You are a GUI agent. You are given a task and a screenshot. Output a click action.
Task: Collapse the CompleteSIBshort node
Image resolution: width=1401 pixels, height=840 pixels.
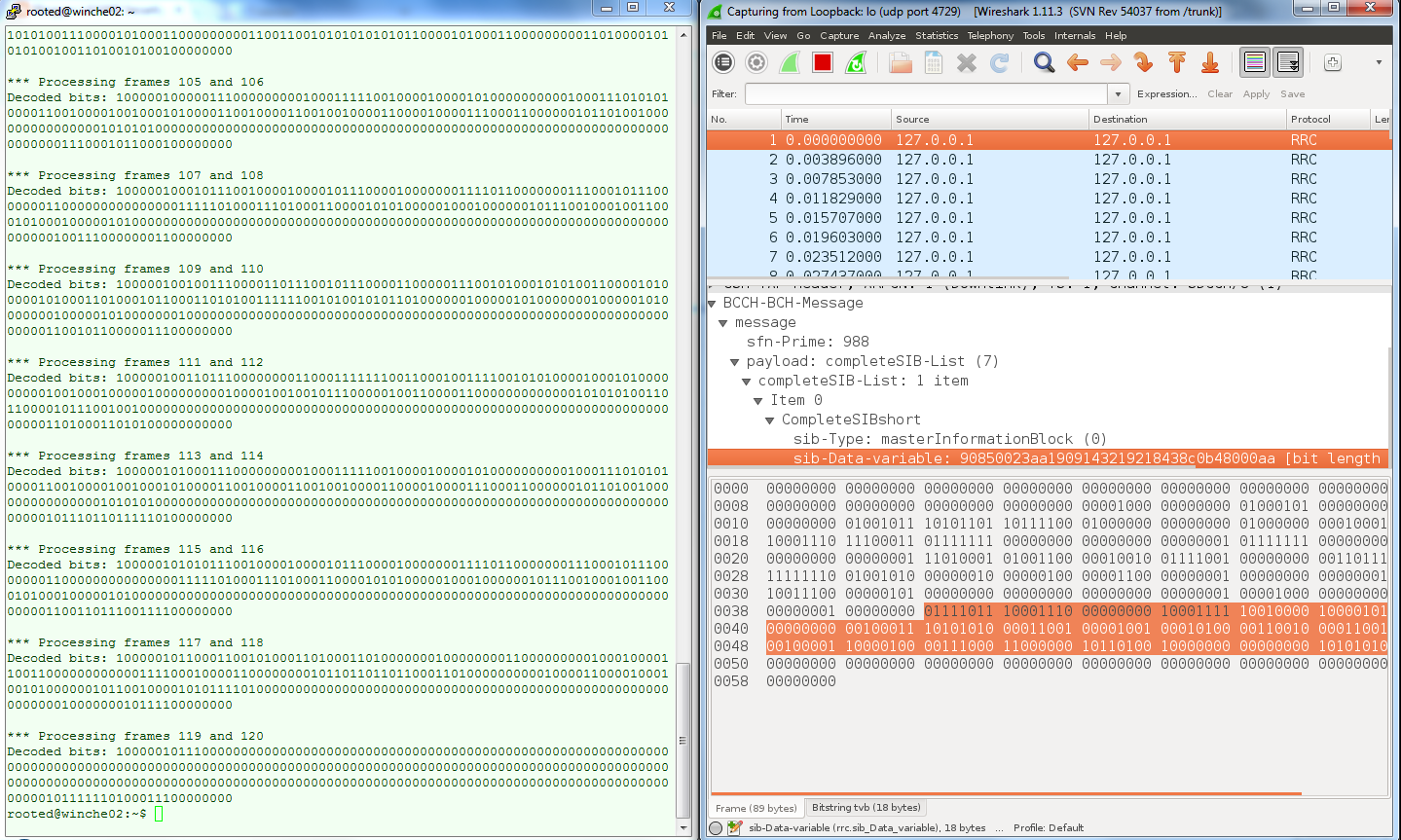771,420
